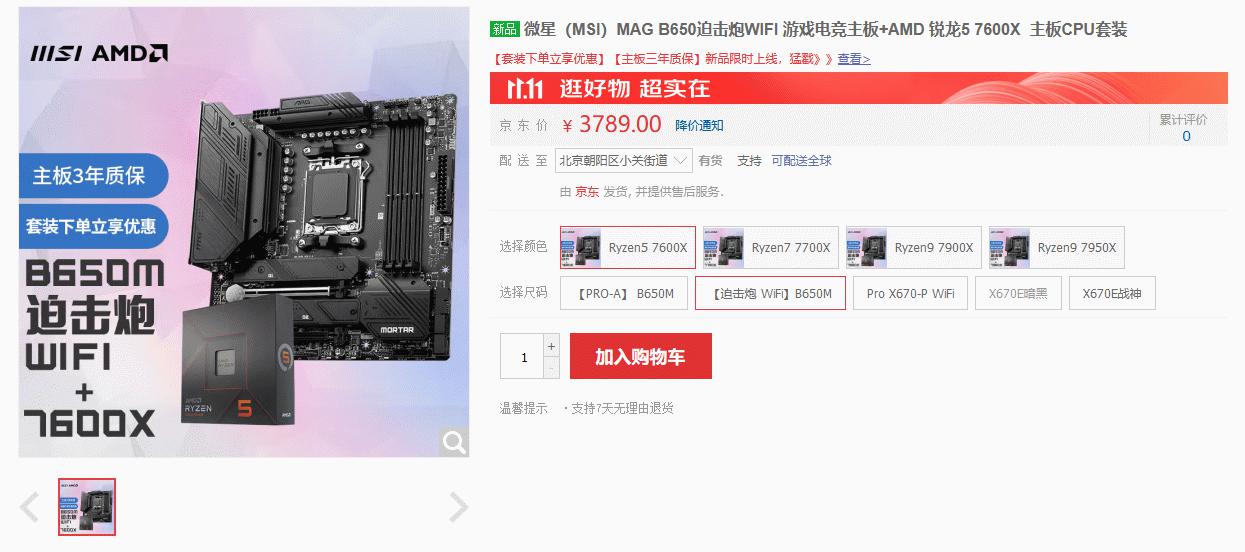Click the quantity input field
Image resolution: width=1245 pixels, height=552 pixels.
coord(522,357)
